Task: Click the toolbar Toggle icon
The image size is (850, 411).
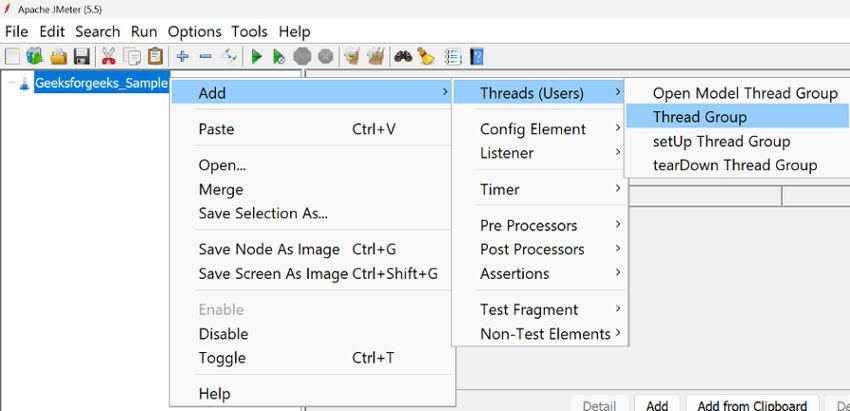Action: tap(229, 57)
